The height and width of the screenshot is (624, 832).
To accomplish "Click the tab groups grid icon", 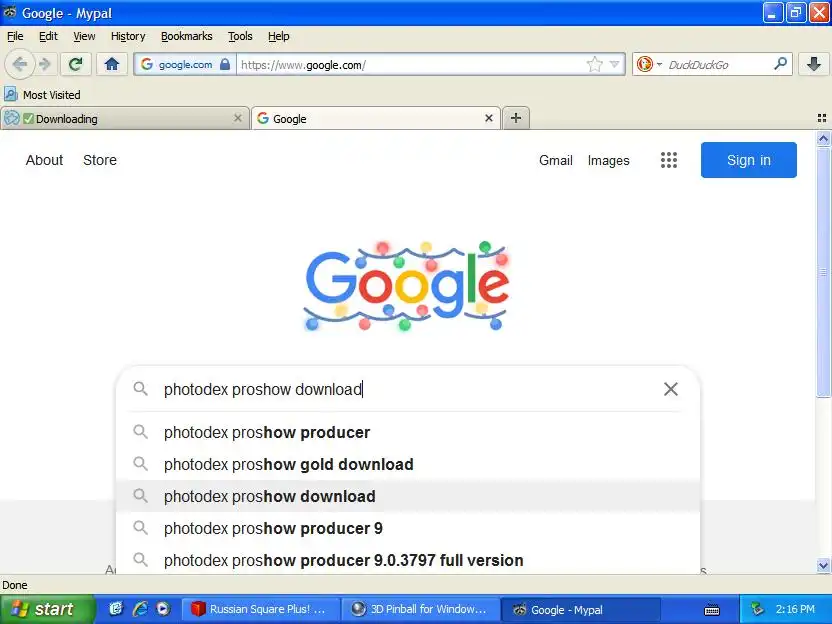I will (x=822, y=118).
